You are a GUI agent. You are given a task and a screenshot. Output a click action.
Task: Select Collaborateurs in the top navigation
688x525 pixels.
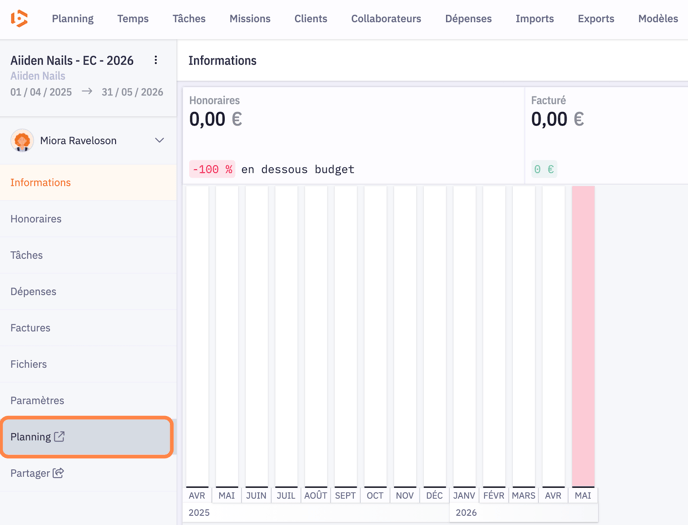click(x=386, y=19)
